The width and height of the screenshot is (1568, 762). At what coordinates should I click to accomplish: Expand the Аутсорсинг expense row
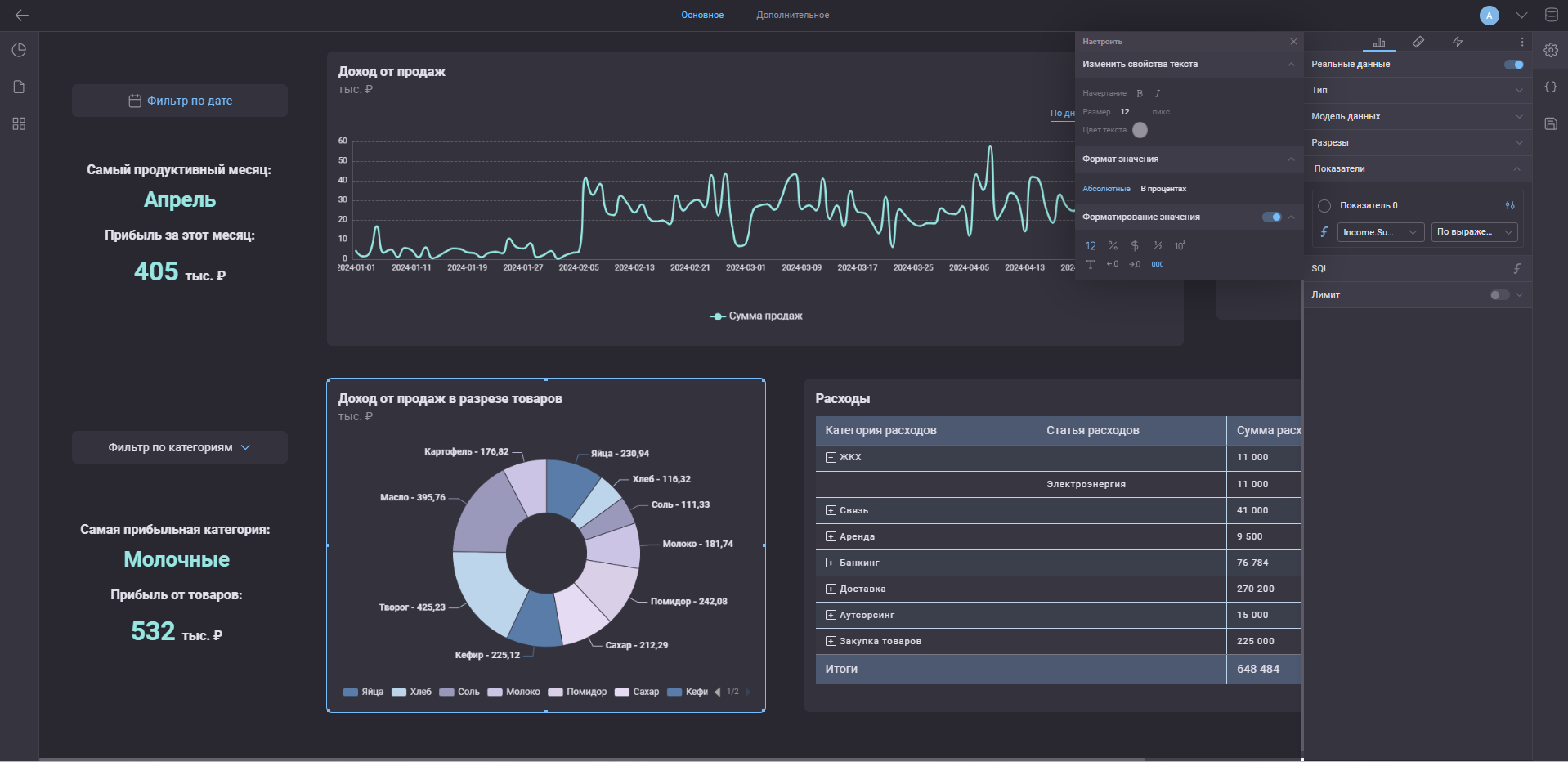(x=831, y=615)
